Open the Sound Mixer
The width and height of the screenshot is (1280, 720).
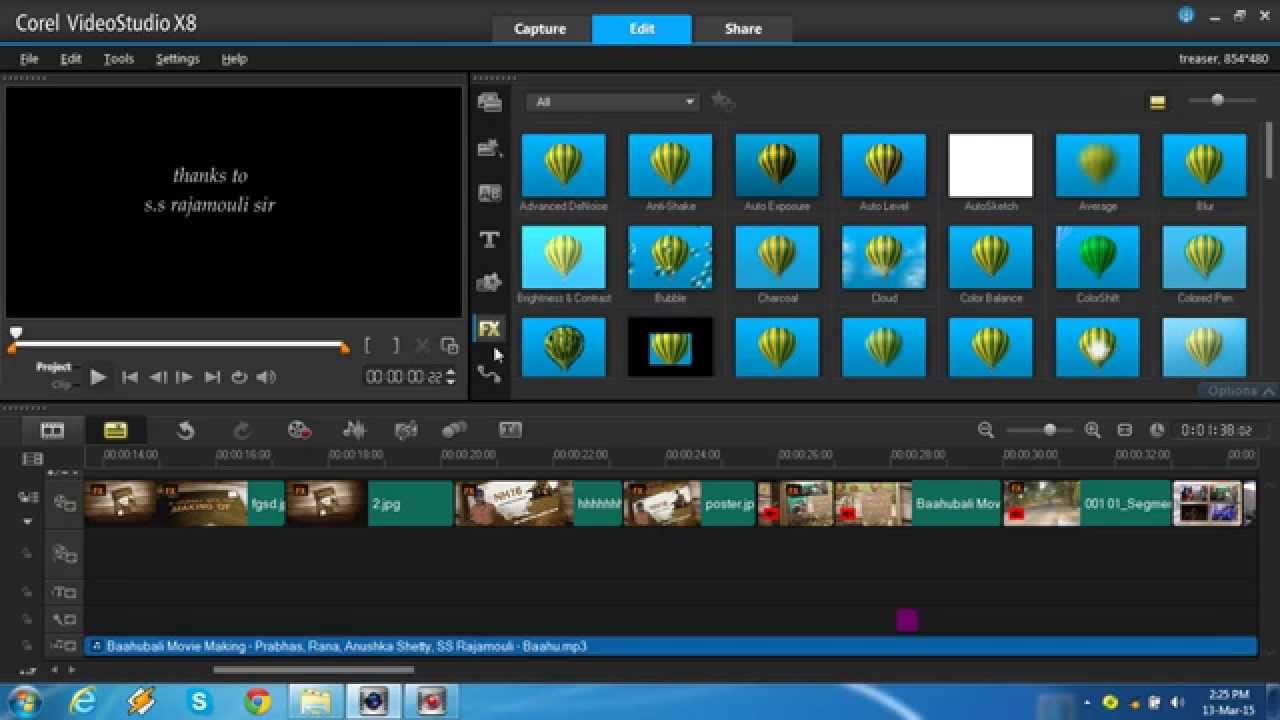point(354,430)
